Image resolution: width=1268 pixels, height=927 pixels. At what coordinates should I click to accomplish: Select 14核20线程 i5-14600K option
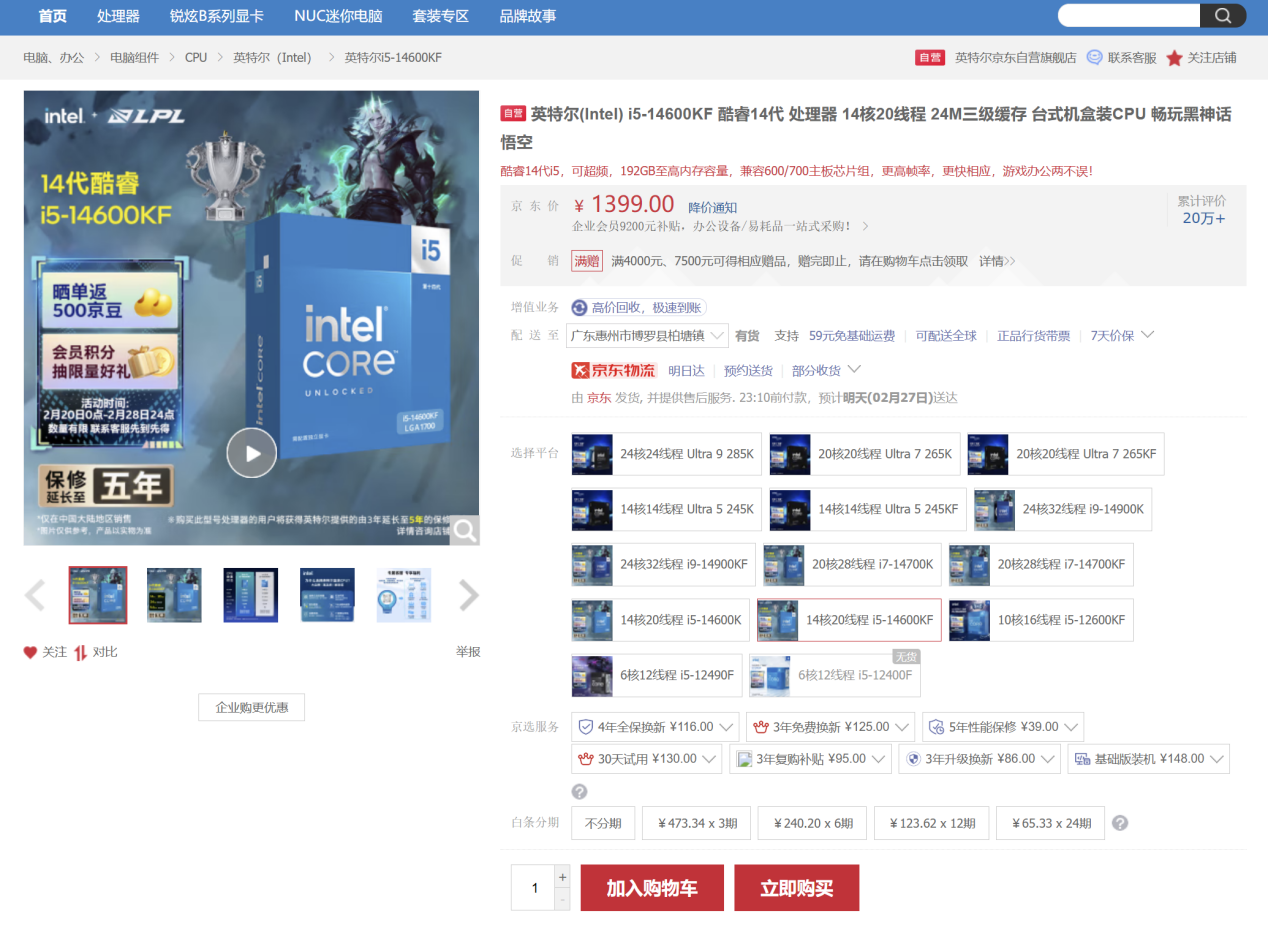[660, 620]
